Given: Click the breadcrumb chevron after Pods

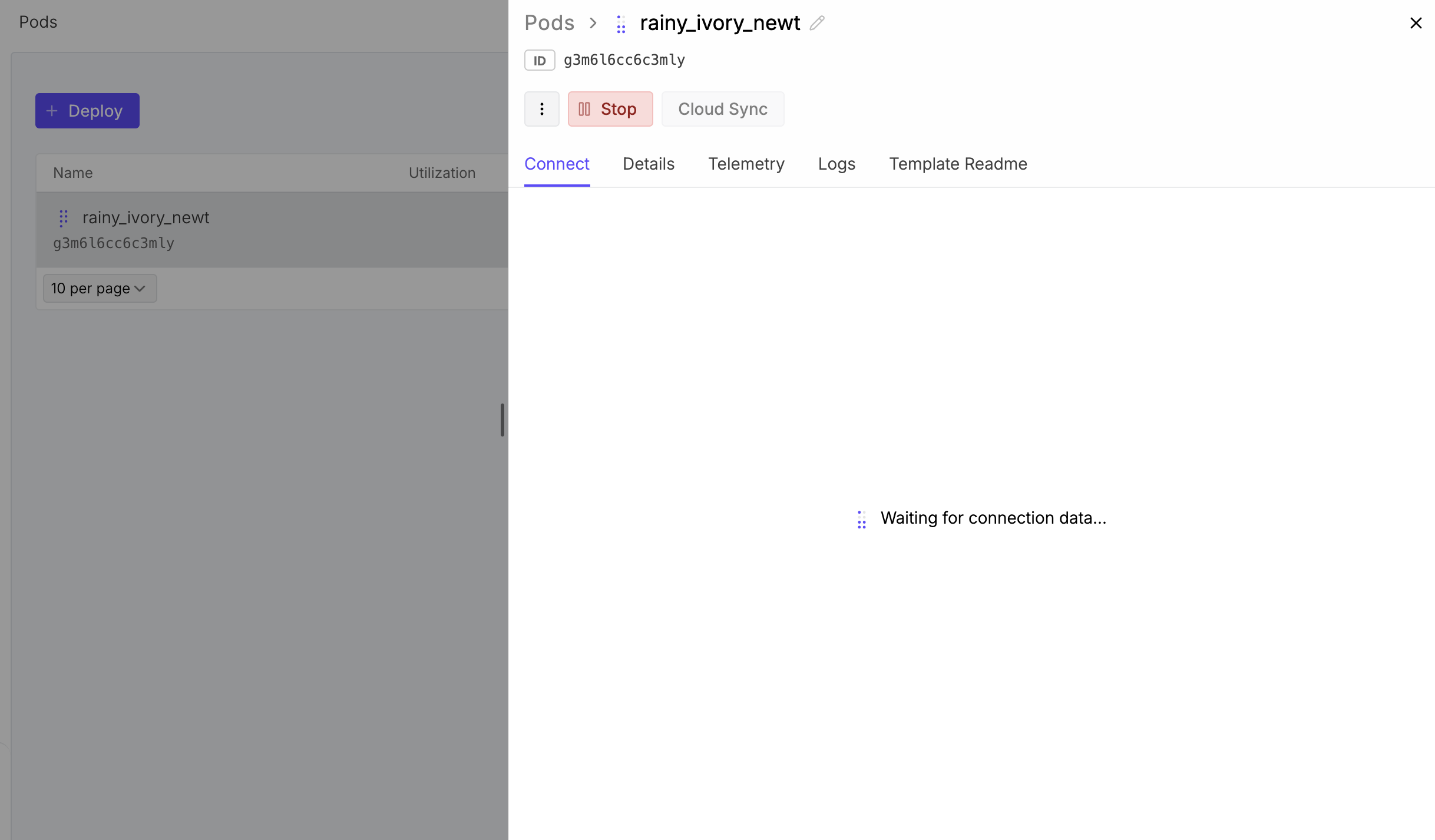Looking at the screenshot, I should coord(593,23).
